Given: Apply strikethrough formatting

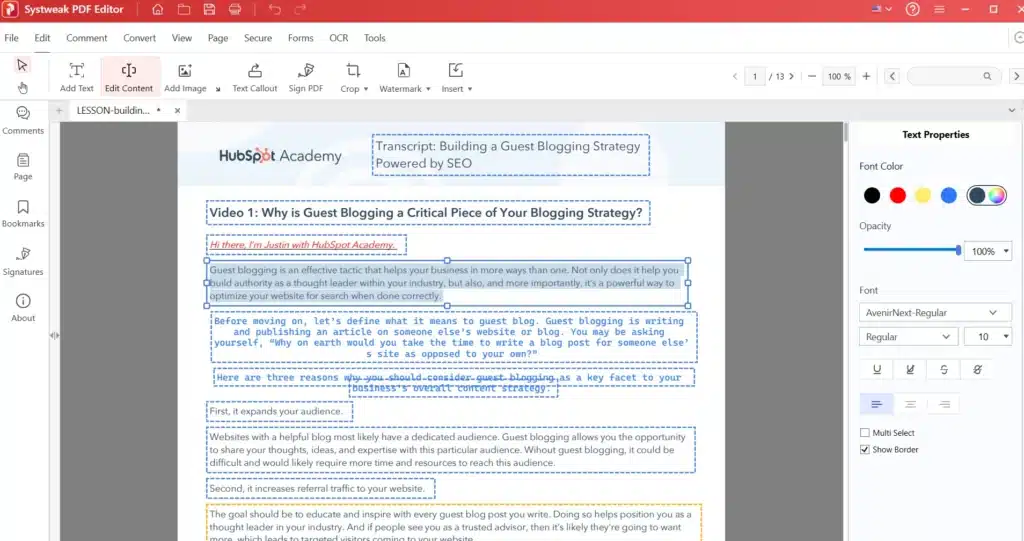Looking at the screenshot, I should [944, 370].
